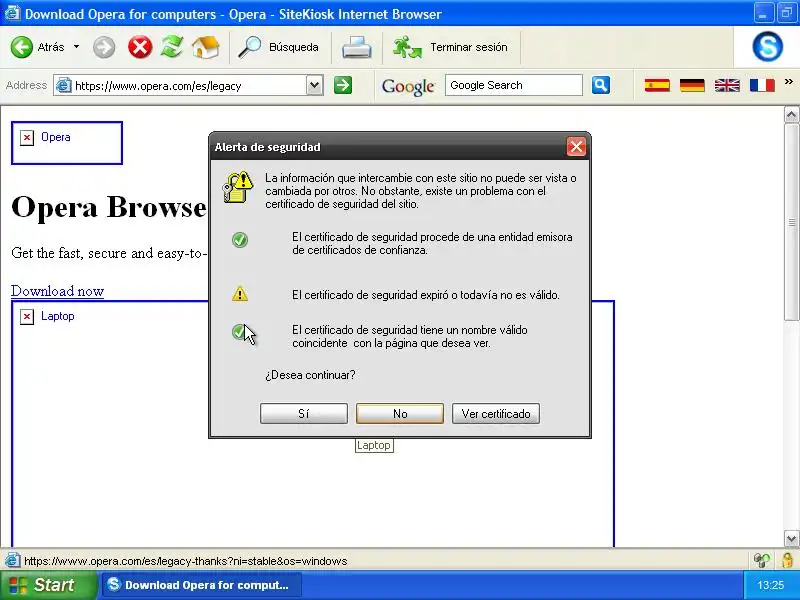Viewport: 800px width, 600px height.
Task: Click the address bar page icon
Action: pos(63,85)
